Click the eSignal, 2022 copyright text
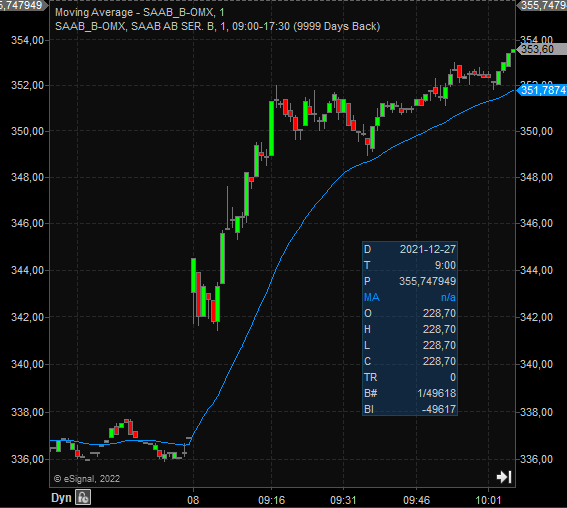Image resolution: width=567 pixels, height=508 pixels. 87,479
